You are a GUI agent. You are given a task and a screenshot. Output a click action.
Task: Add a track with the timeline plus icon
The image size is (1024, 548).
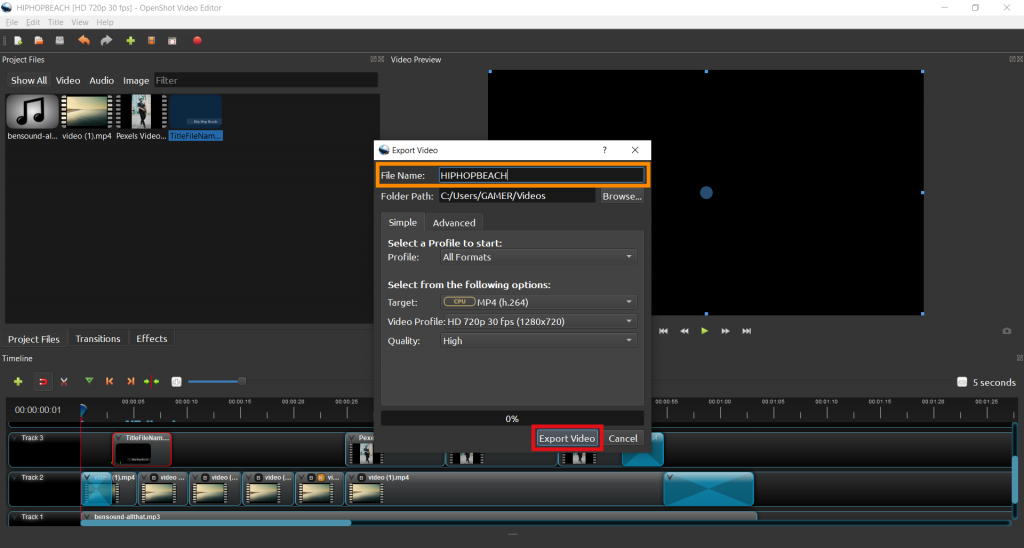click(x=18, y=381)
